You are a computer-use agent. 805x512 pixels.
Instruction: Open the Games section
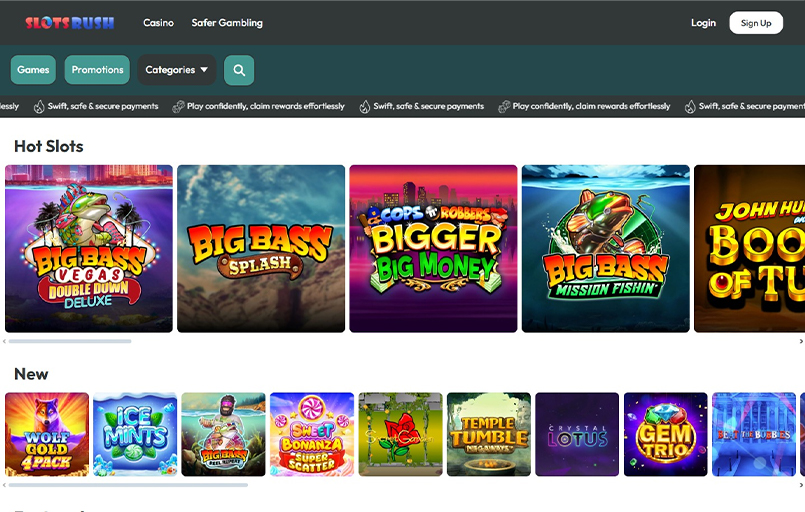click(x=33, y=70)
